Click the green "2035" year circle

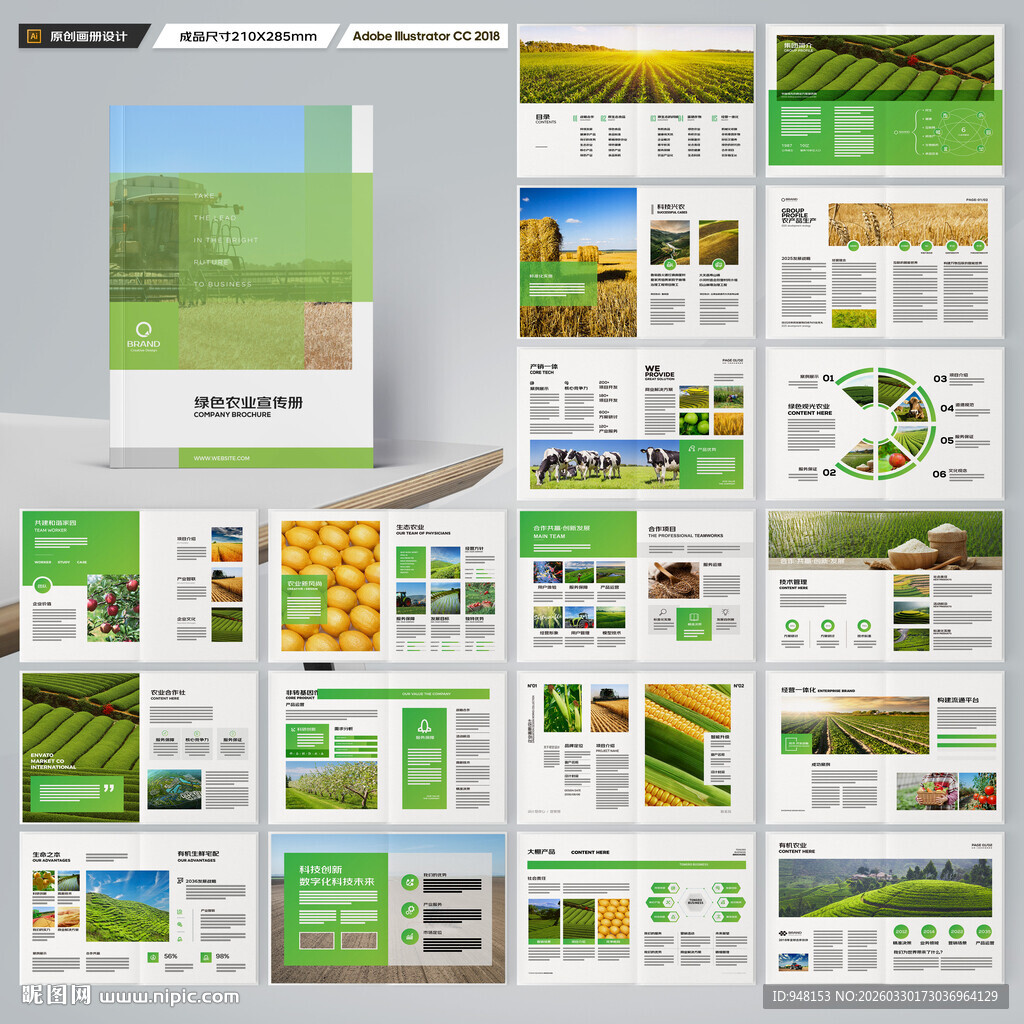[x=984, y=931]
